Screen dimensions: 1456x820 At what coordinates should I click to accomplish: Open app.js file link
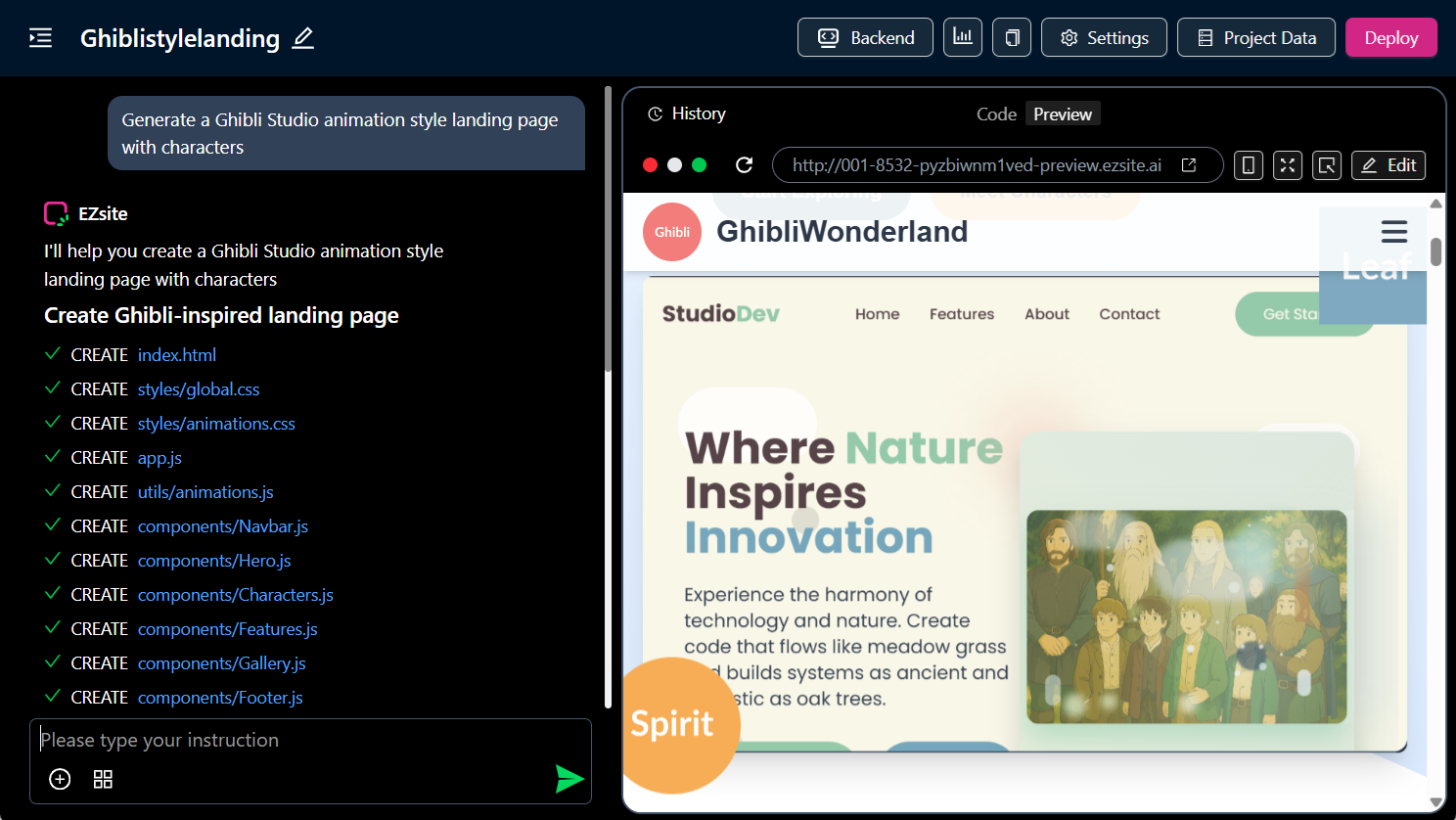pos(159,458)
